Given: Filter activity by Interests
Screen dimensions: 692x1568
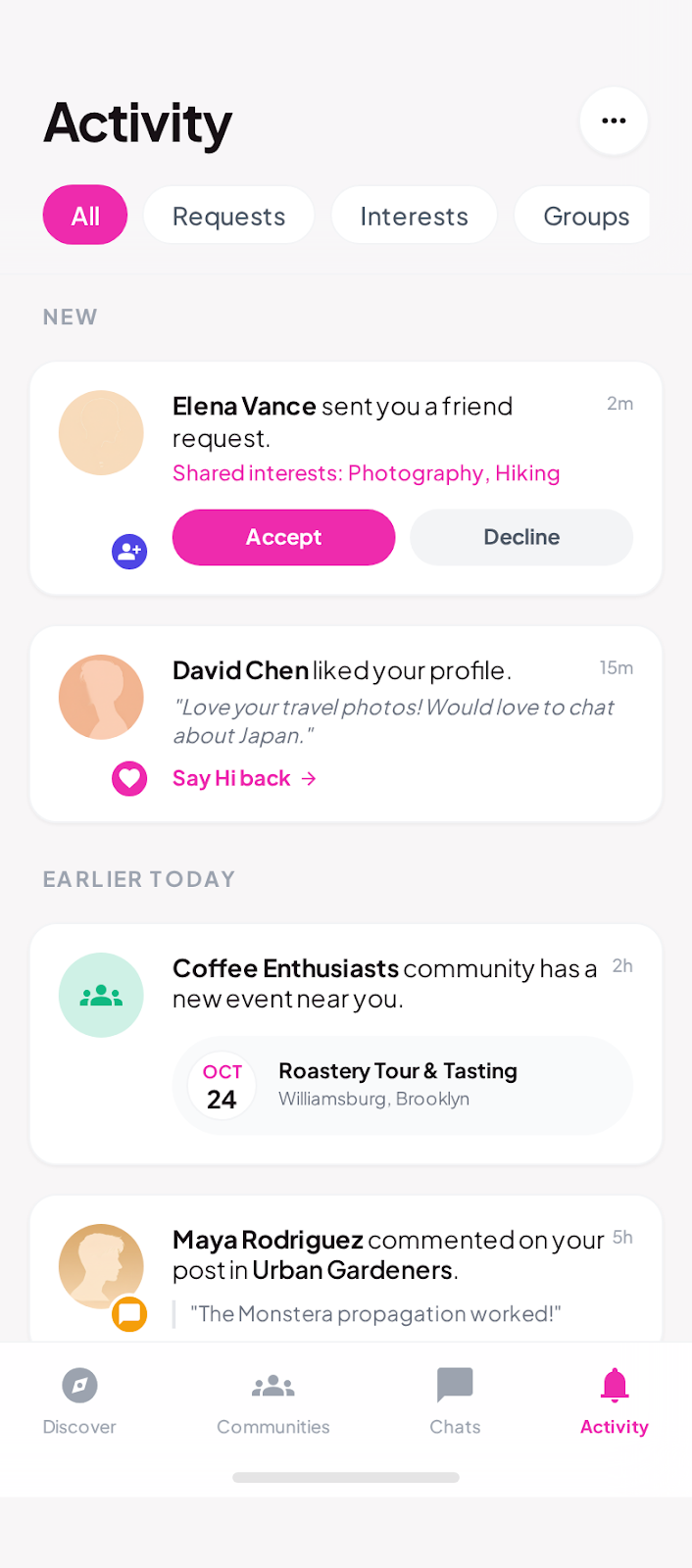Looking at the screenshot, I should pyautogui.click(x=414, y=216).
